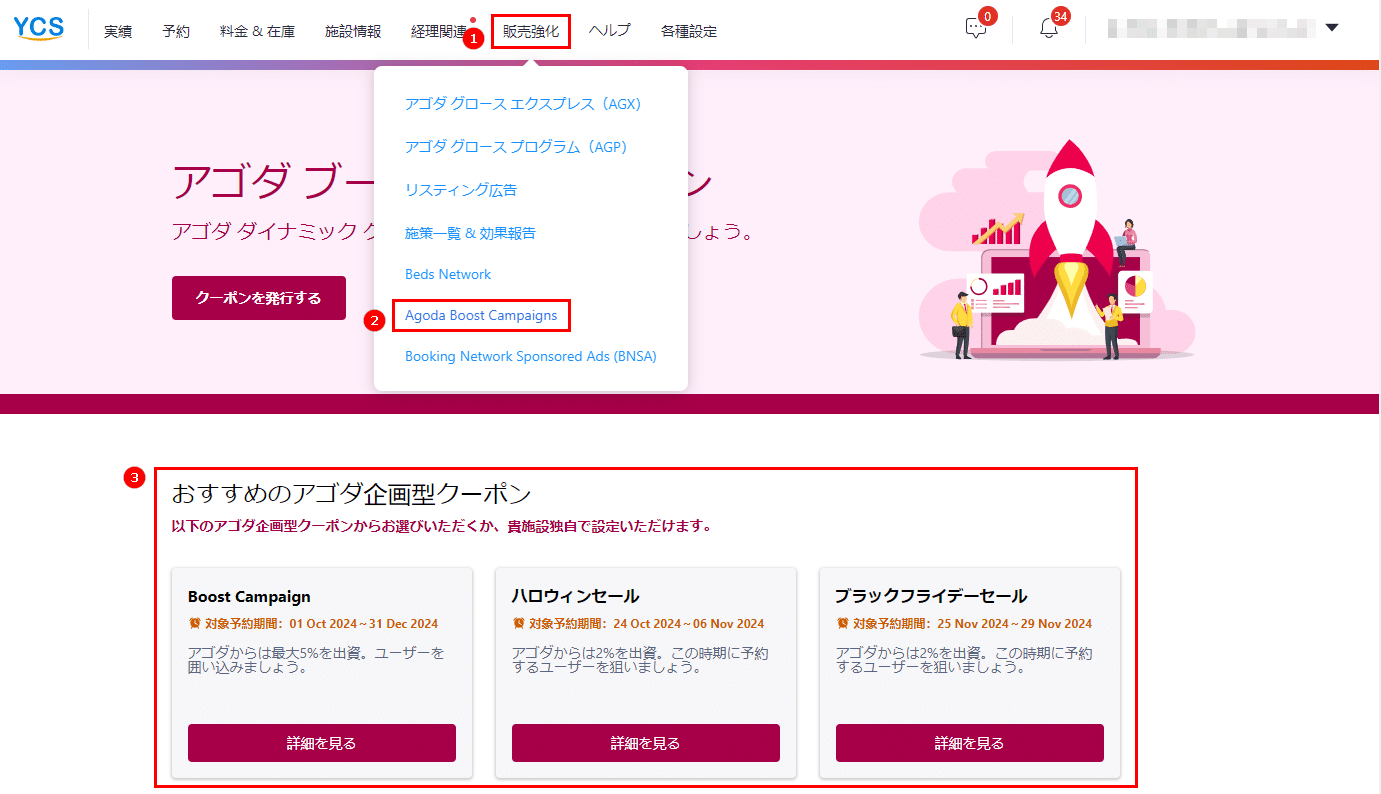1381x794 pixels.
Task: Go to Beds Network
Action: 448,274
